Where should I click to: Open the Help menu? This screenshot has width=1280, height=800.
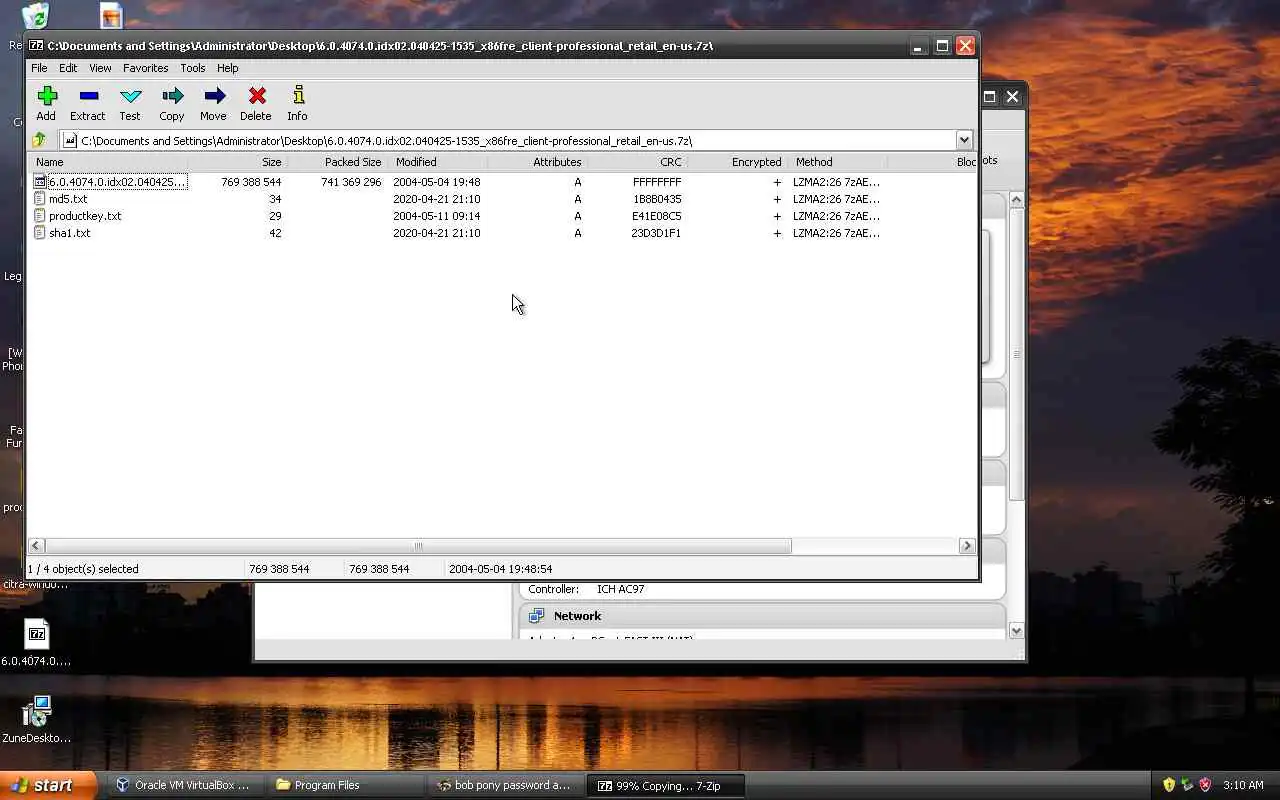click(x=228, y=68)
